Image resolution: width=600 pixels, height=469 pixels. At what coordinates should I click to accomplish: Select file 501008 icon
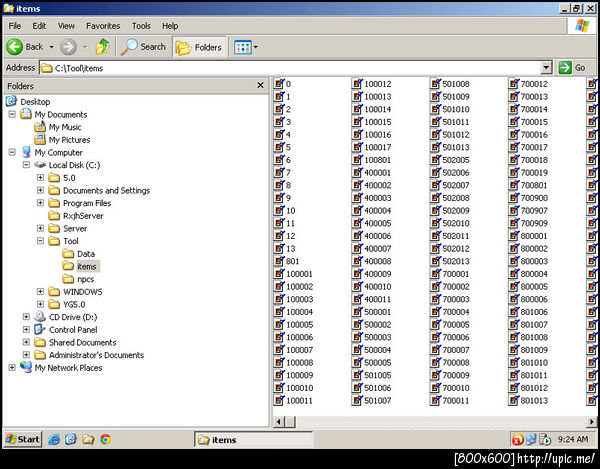pyautogui.click(x=435, y=83)
